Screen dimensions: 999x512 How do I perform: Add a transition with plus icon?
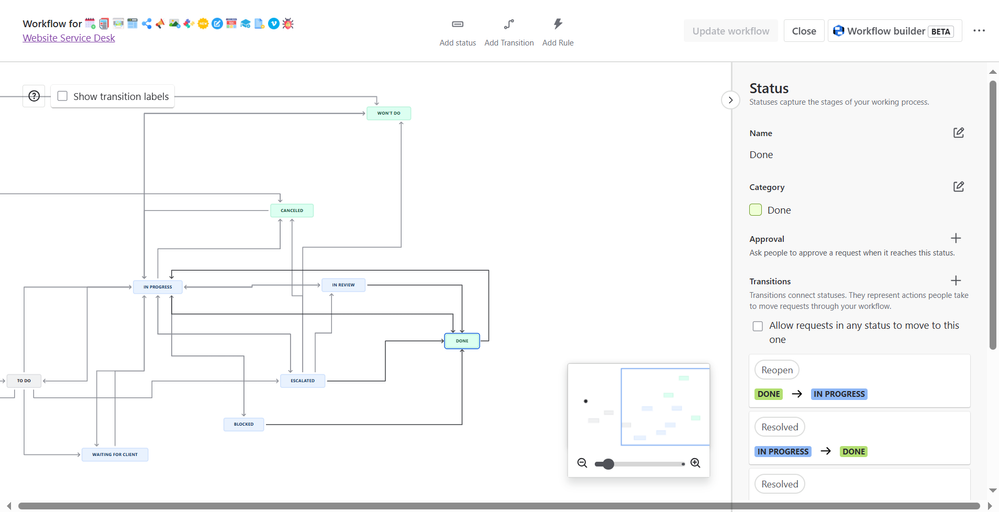[956, 280]
